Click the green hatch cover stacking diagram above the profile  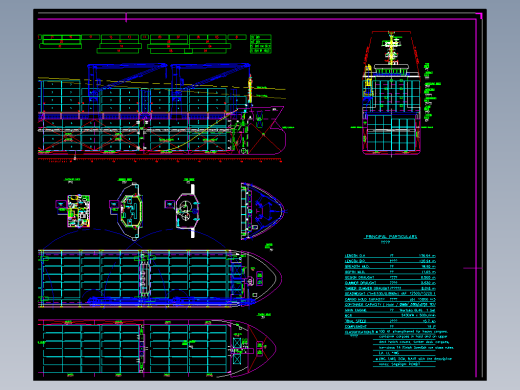click(x=143, y=44)
